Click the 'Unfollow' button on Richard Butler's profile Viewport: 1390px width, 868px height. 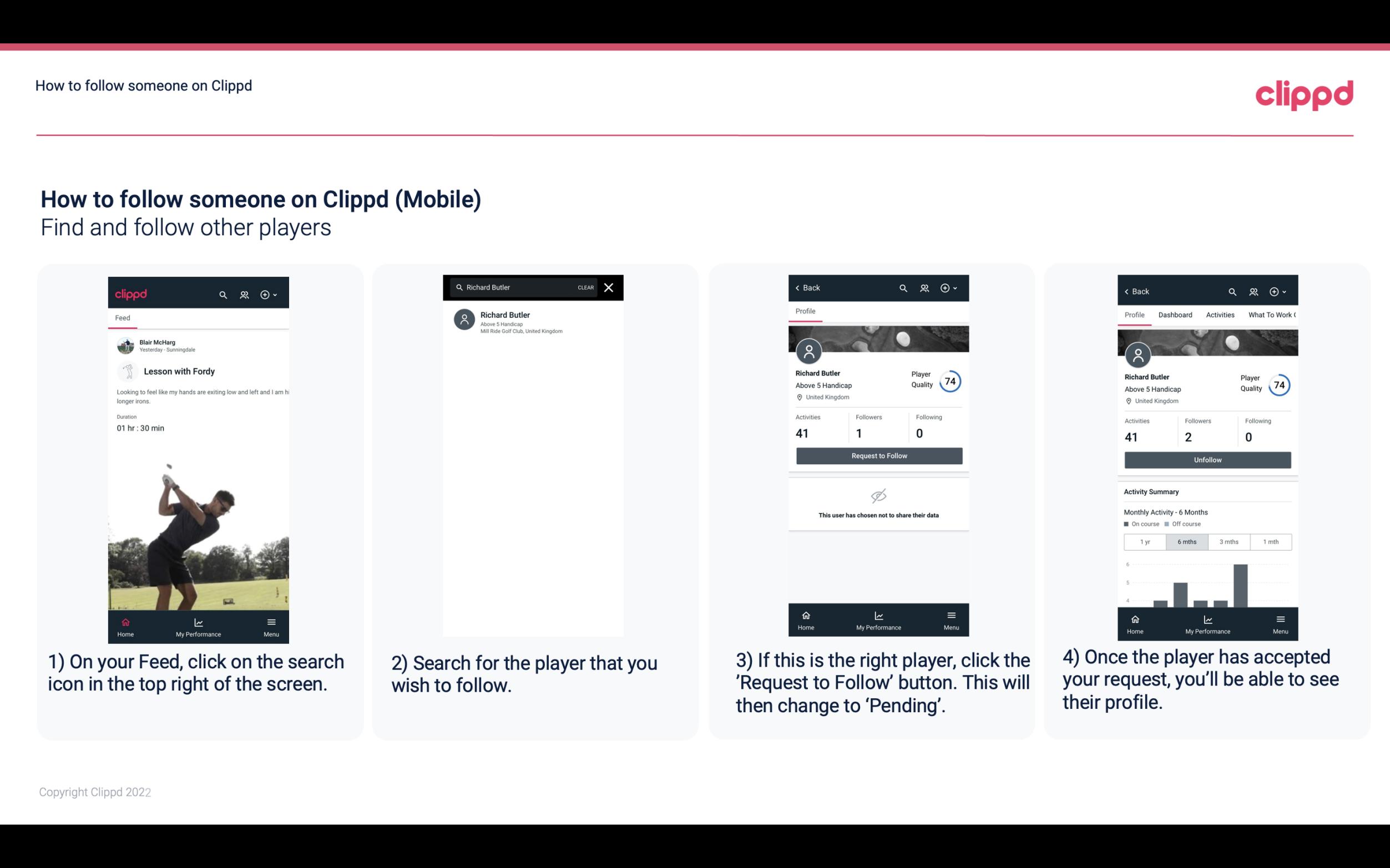pyautogui.click(x=1206, y=459)
